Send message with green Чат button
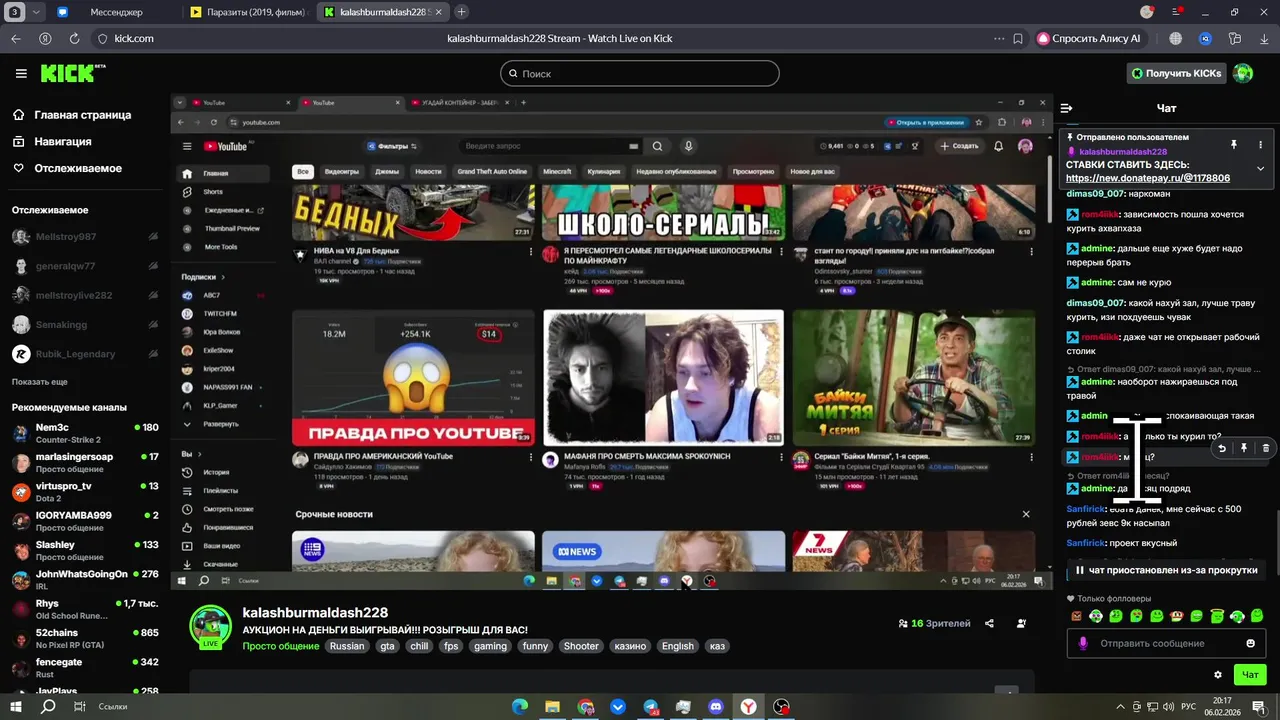Viewport: 1280px width, 720px height. (x=1250, y=675)
